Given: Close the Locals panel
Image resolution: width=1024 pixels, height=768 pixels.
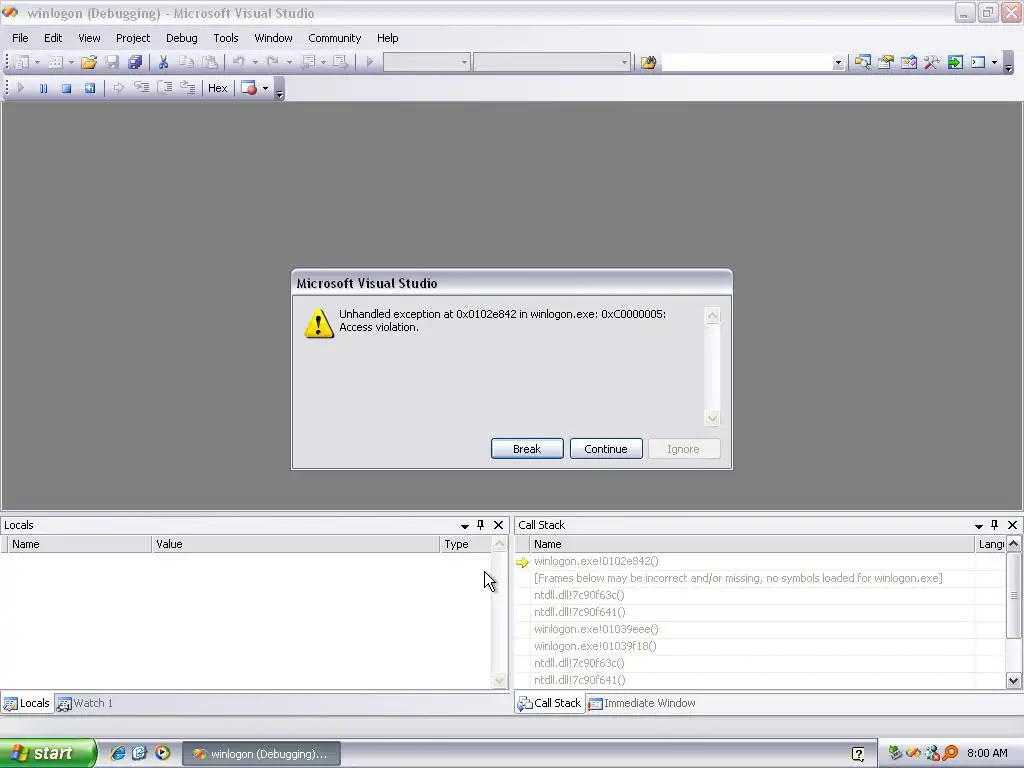Looking at the screenshot, I should tap(498, 525).
